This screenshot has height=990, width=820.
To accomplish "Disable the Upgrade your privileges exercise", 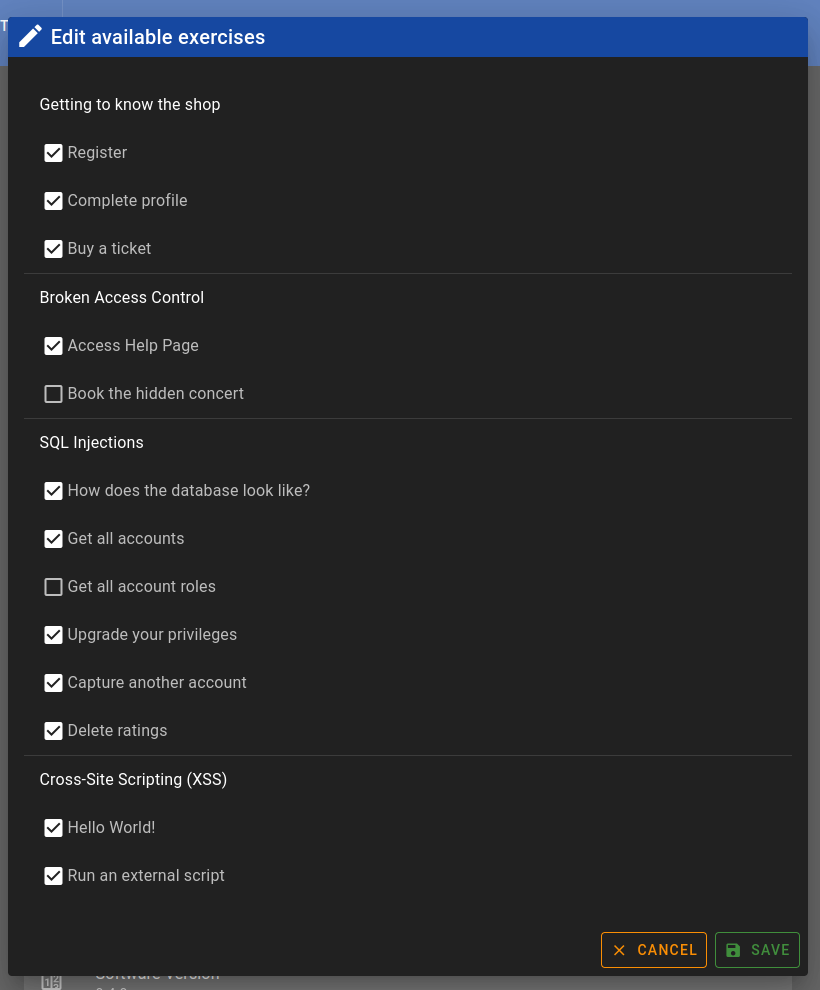I will pos(54,635).
